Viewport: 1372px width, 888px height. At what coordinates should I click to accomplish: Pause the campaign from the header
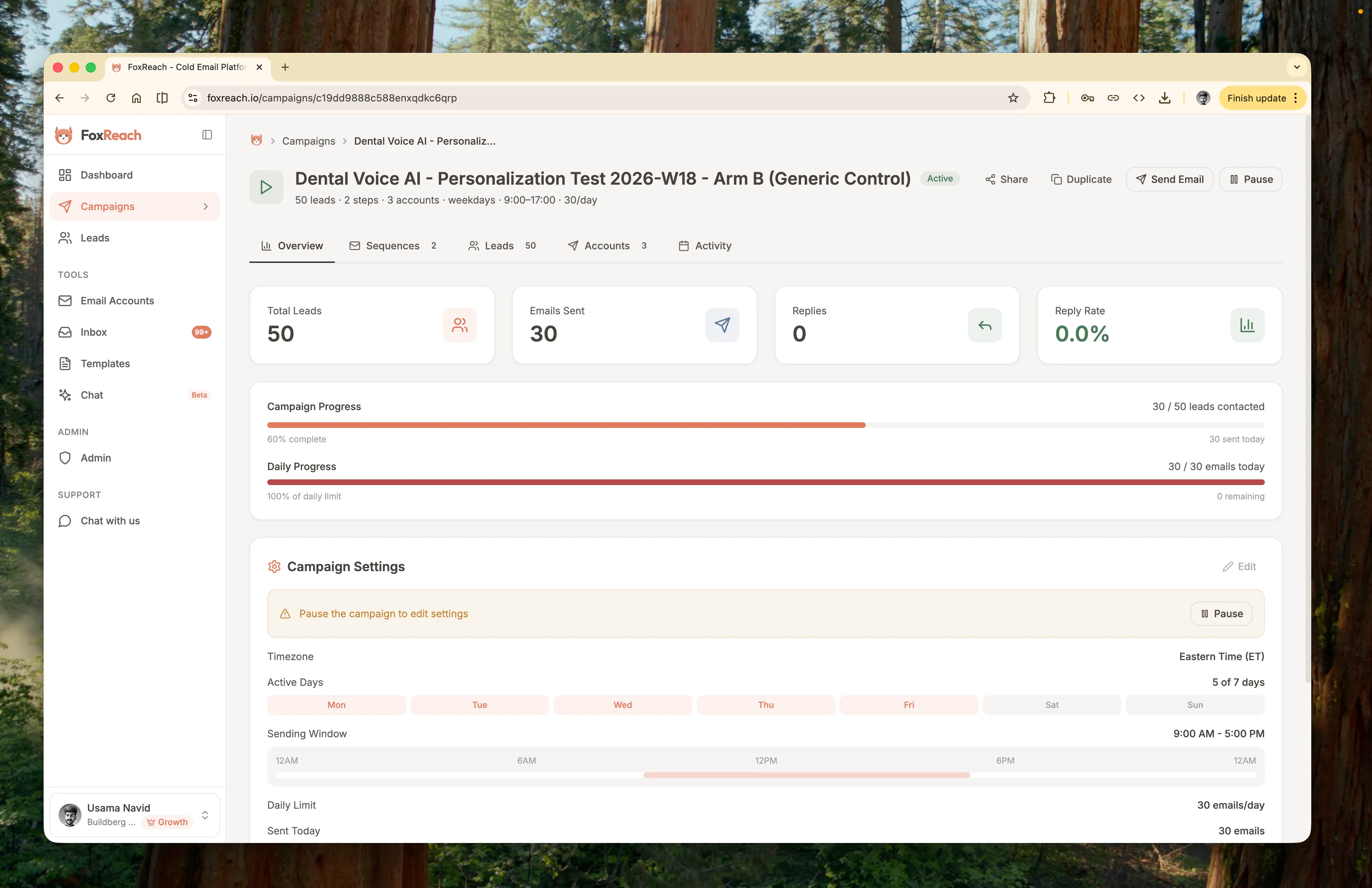click(x=1251, y=179)
